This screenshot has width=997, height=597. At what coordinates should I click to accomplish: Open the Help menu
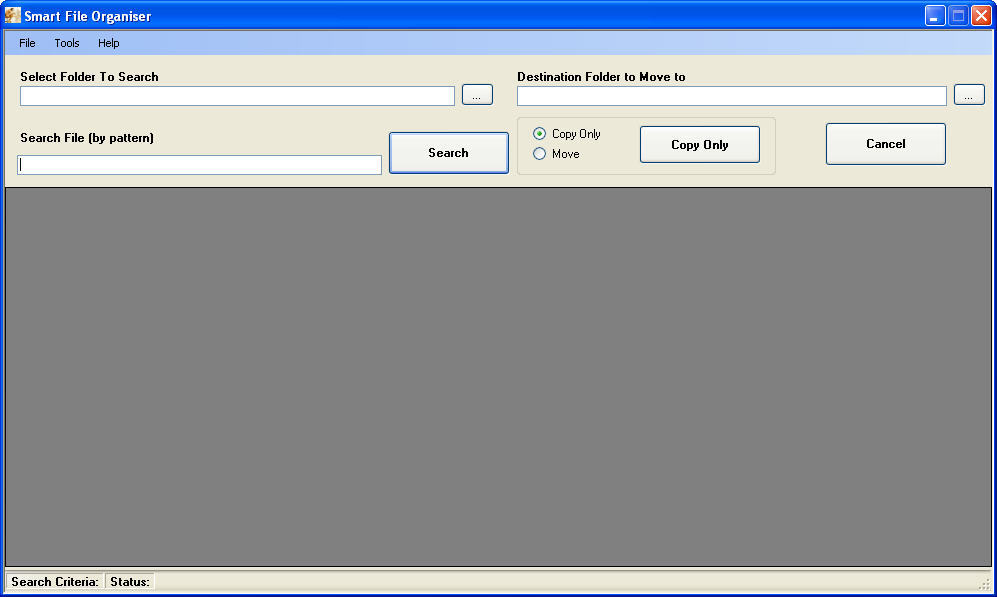[108, 43]
